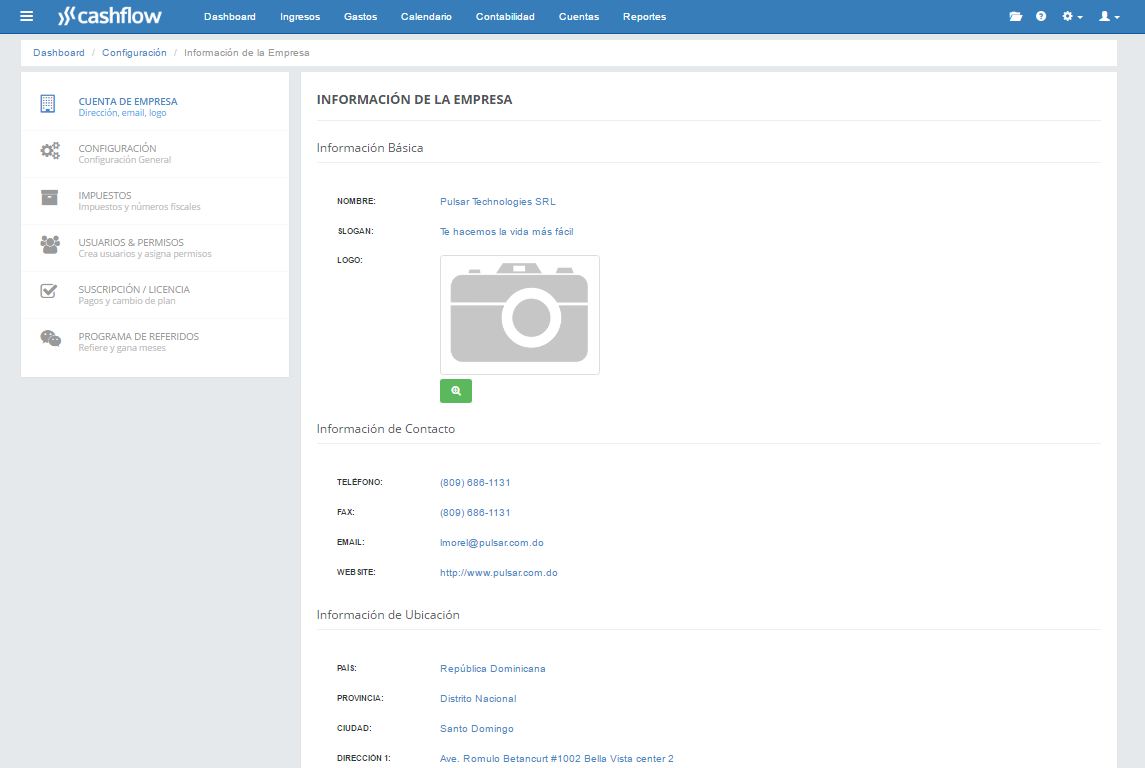
Task: Click the breadcrumb text Información de la Empresa
Action: [247, 53]
